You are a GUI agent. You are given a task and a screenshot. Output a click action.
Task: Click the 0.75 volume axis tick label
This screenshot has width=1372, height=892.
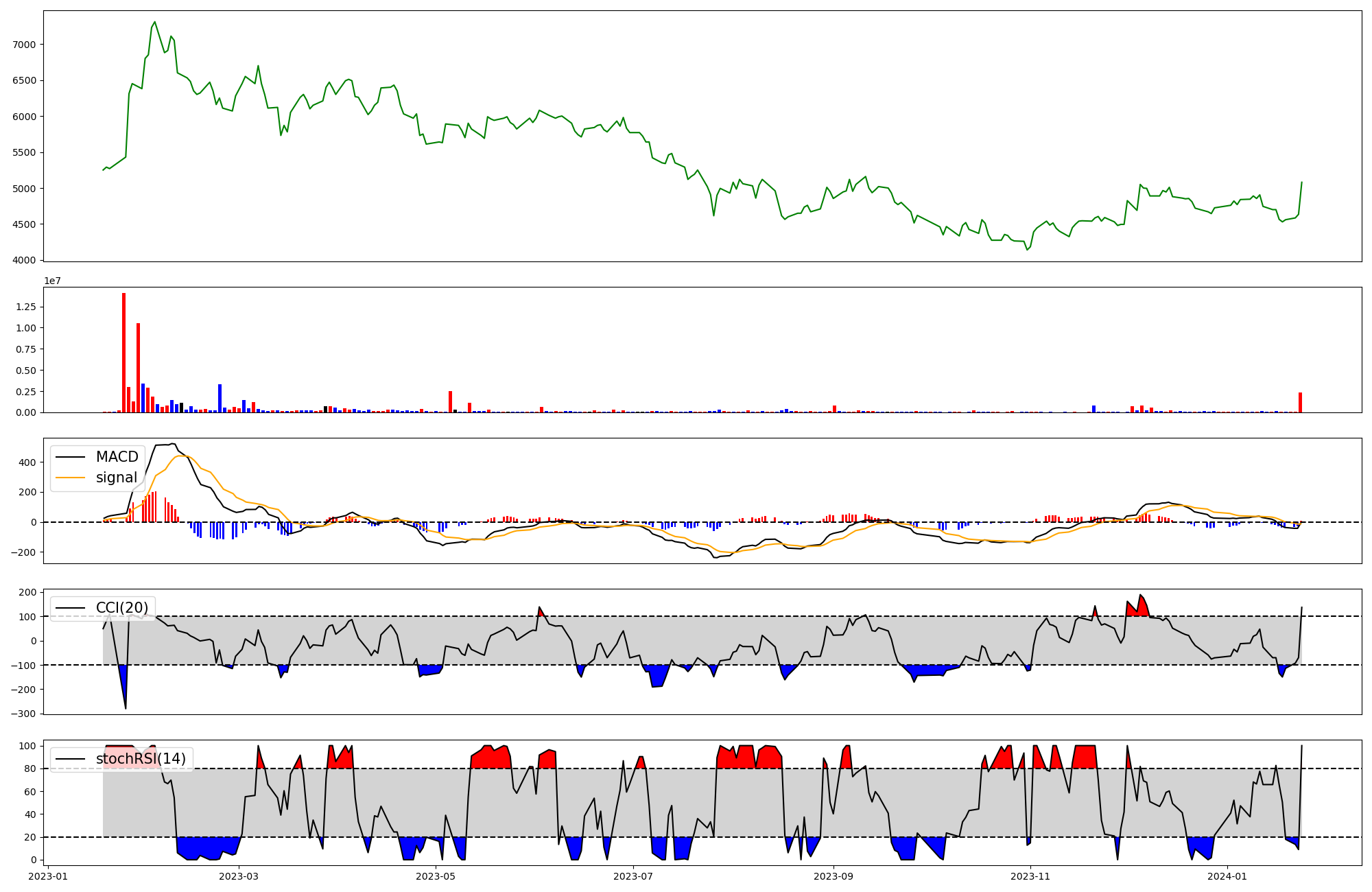[x=27, y=349]
